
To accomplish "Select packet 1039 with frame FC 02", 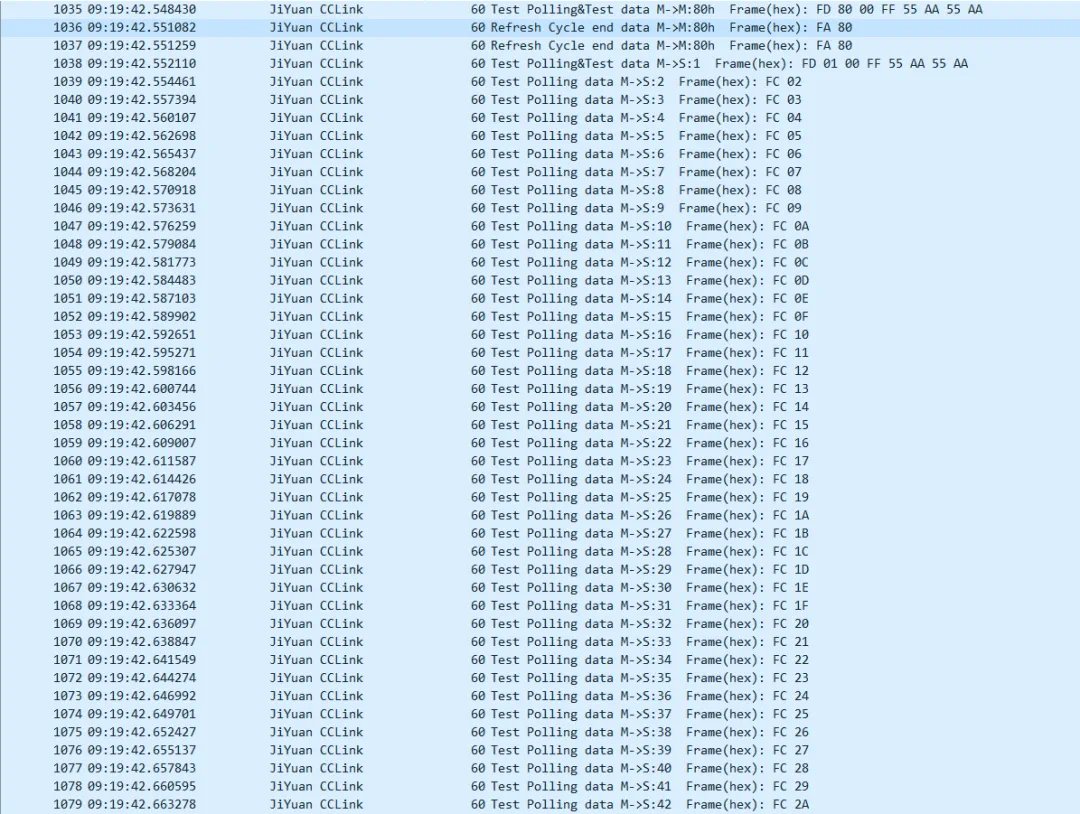I will [540, 81].
